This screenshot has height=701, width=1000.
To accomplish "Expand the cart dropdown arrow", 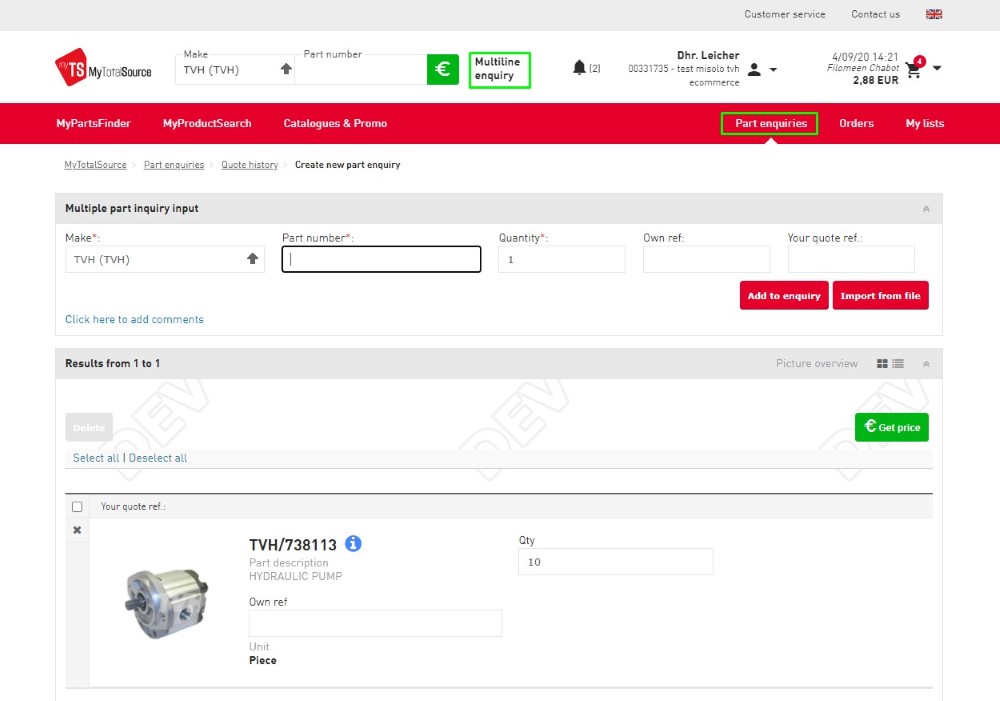I will pos(937,68).
